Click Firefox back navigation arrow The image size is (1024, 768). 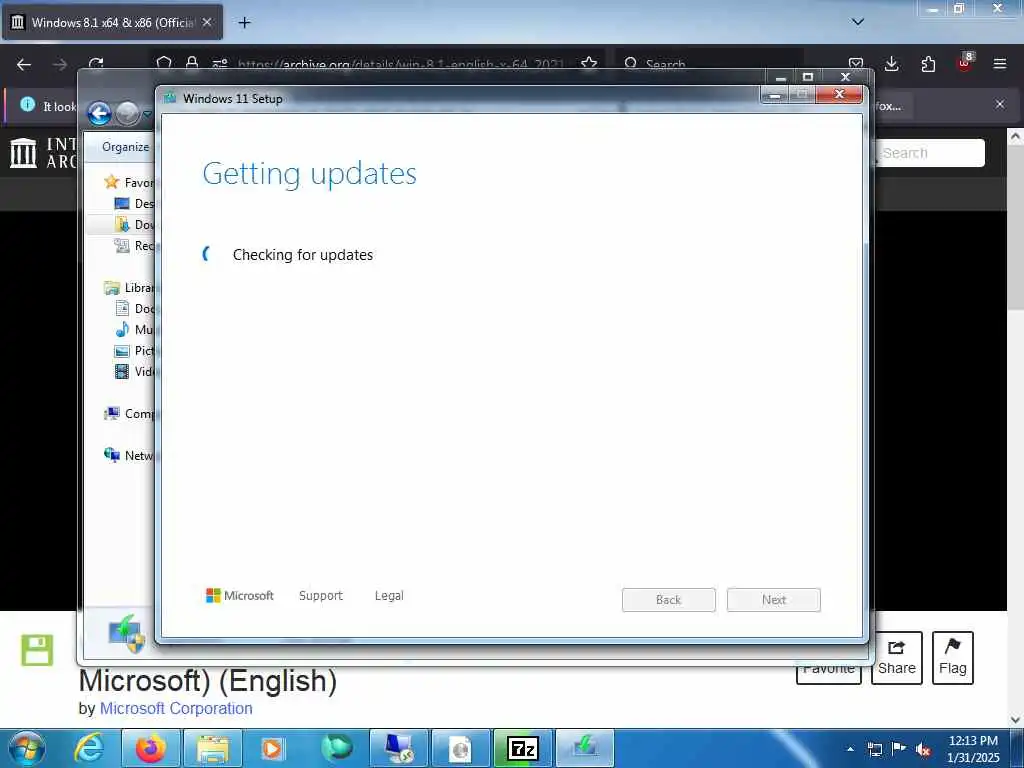24,64
